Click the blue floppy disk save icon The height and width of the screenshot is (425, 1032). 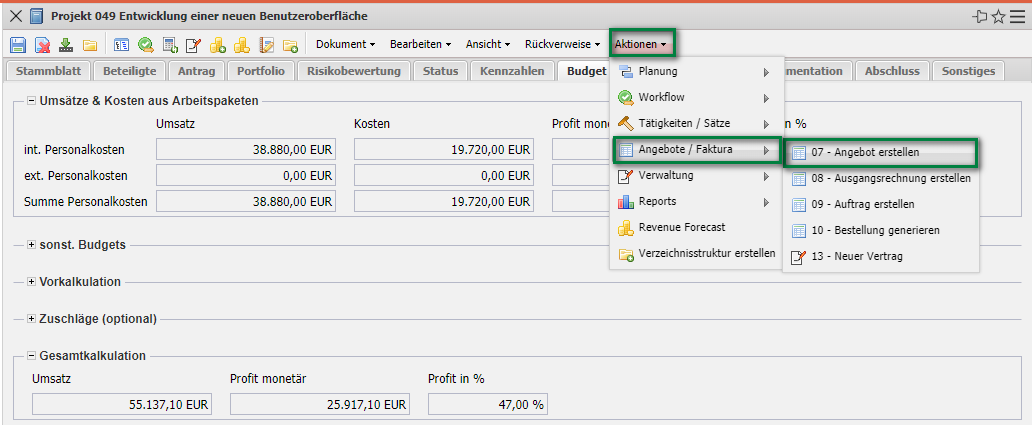(18, 45)
